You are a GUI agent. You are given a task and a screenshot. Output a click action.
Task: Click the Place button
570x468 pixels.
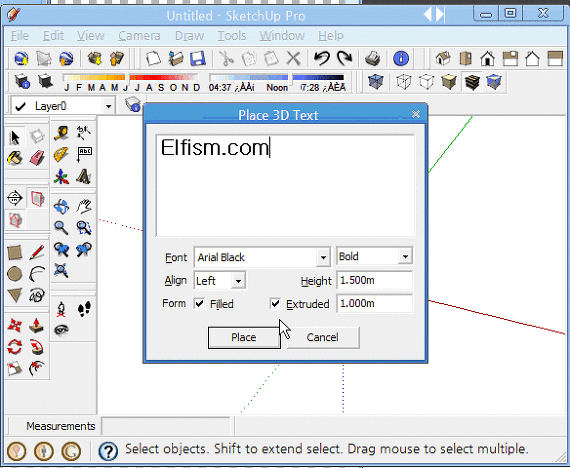[x=244, y=337]
